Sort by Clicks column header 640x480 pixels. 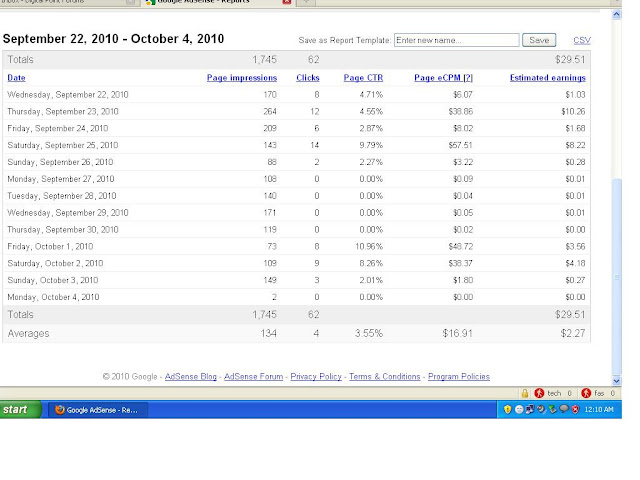pos(308,78)
